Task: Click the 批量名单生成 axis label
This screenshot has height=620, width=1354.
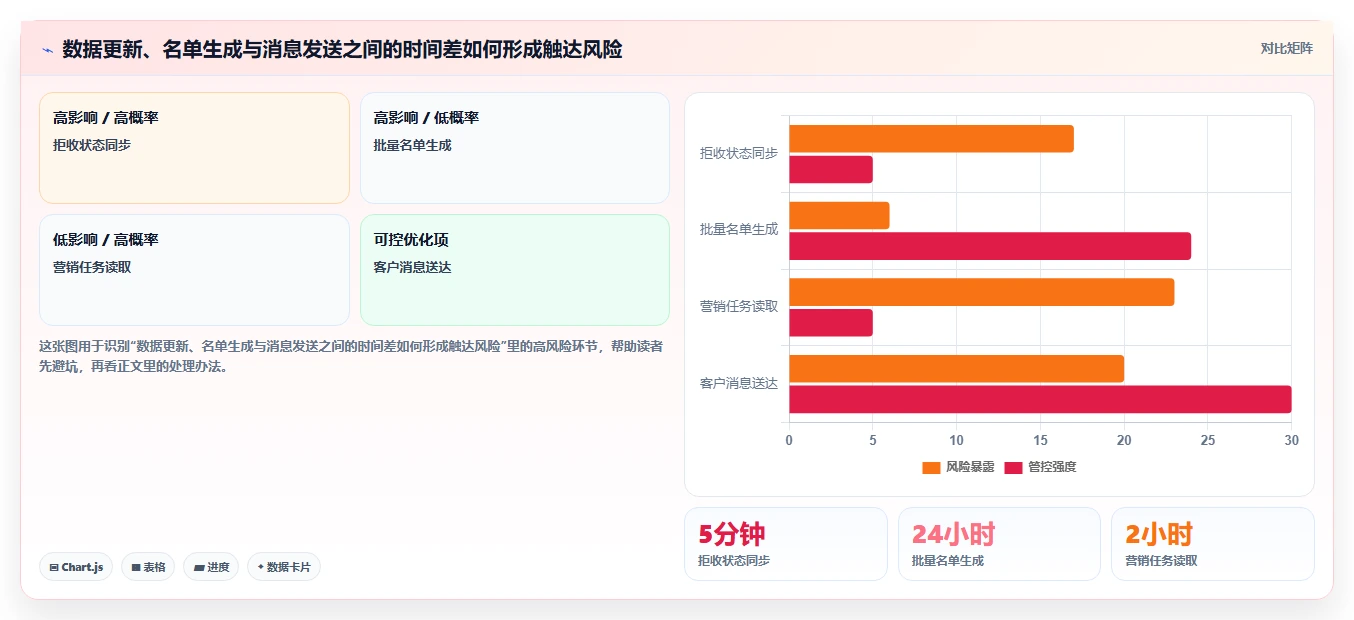Action: 739,230
